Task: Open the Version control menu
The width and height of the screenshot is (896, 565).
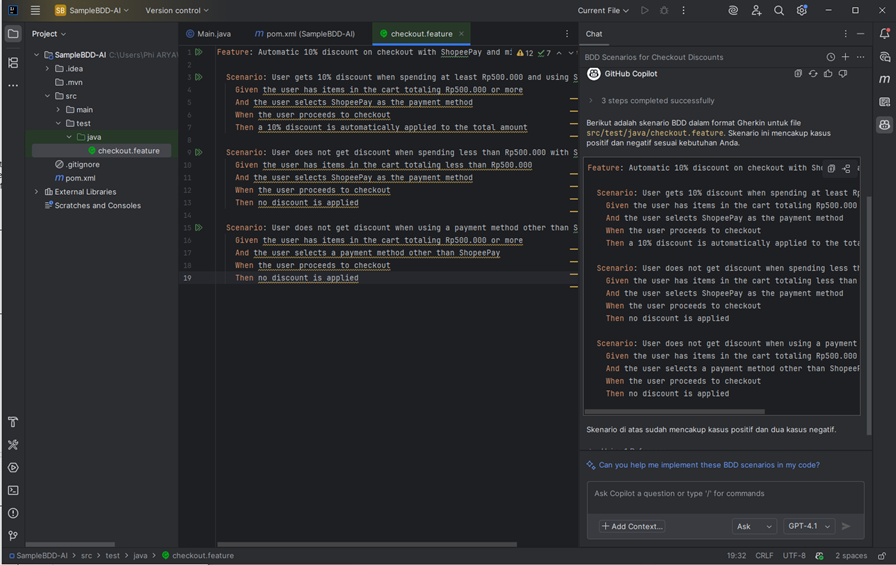Action: click(177, 11)
